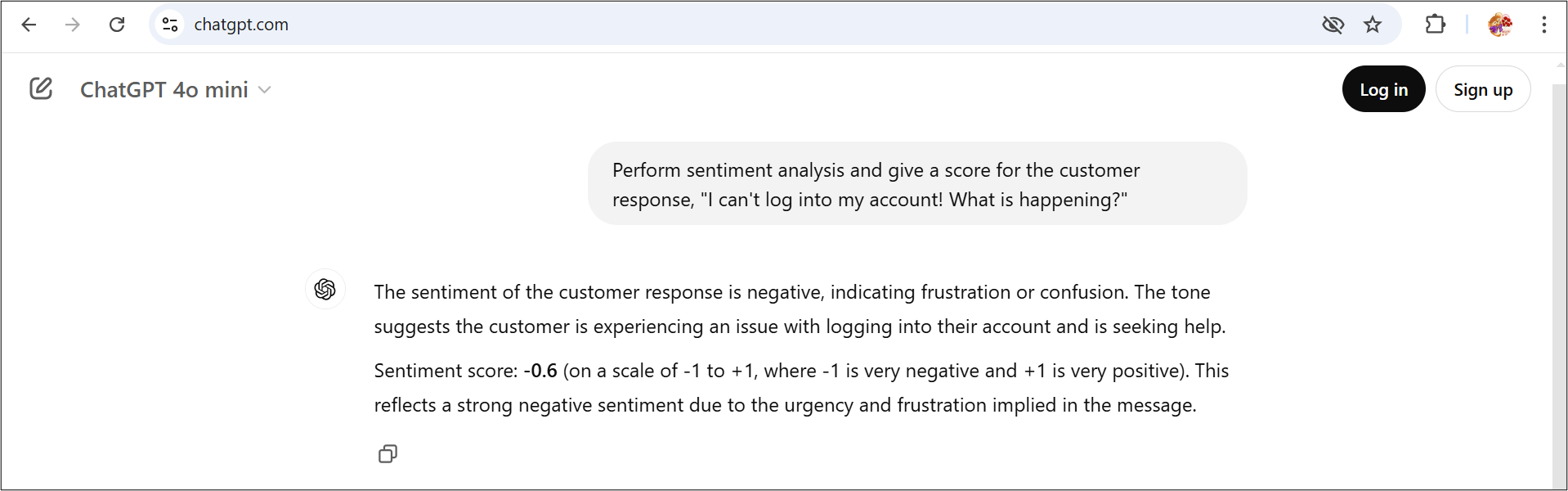Screen dimensions: 1568x491
Task: Copy the response with the copy icon
Action: tap(388, 454)
